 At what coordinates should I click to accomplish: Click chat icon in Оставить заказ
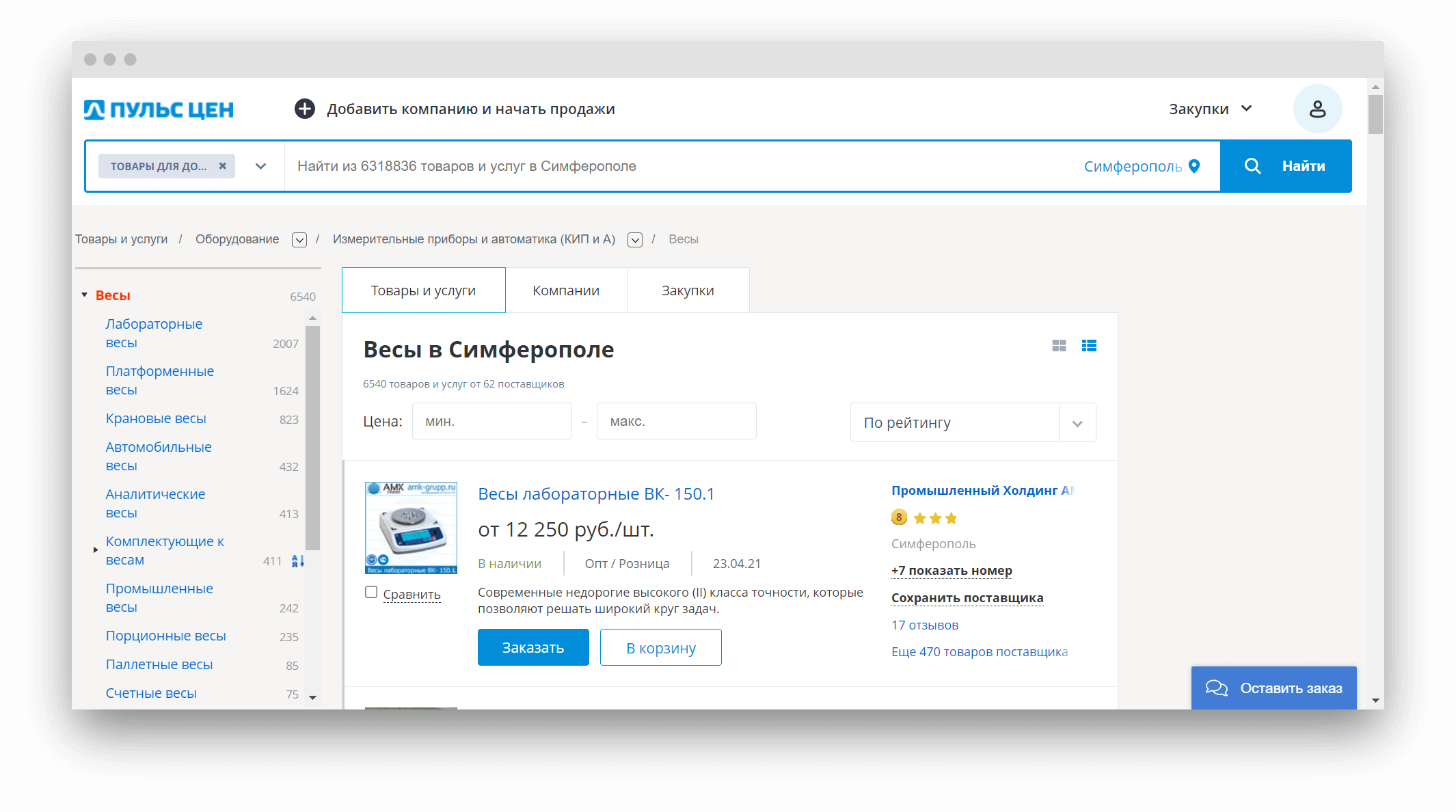tap(1216, 688)
